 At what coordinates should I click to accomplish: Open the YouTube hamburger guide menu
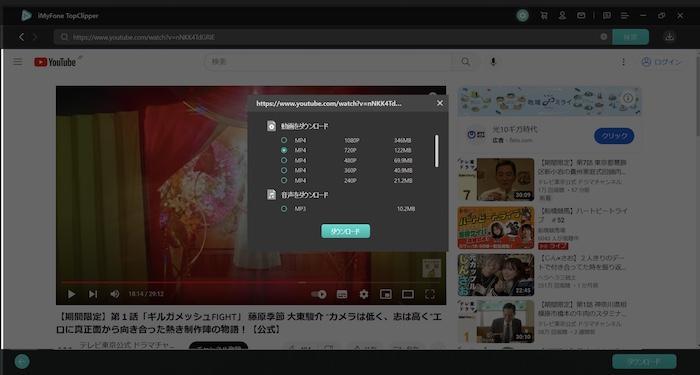tap(18, 62)
